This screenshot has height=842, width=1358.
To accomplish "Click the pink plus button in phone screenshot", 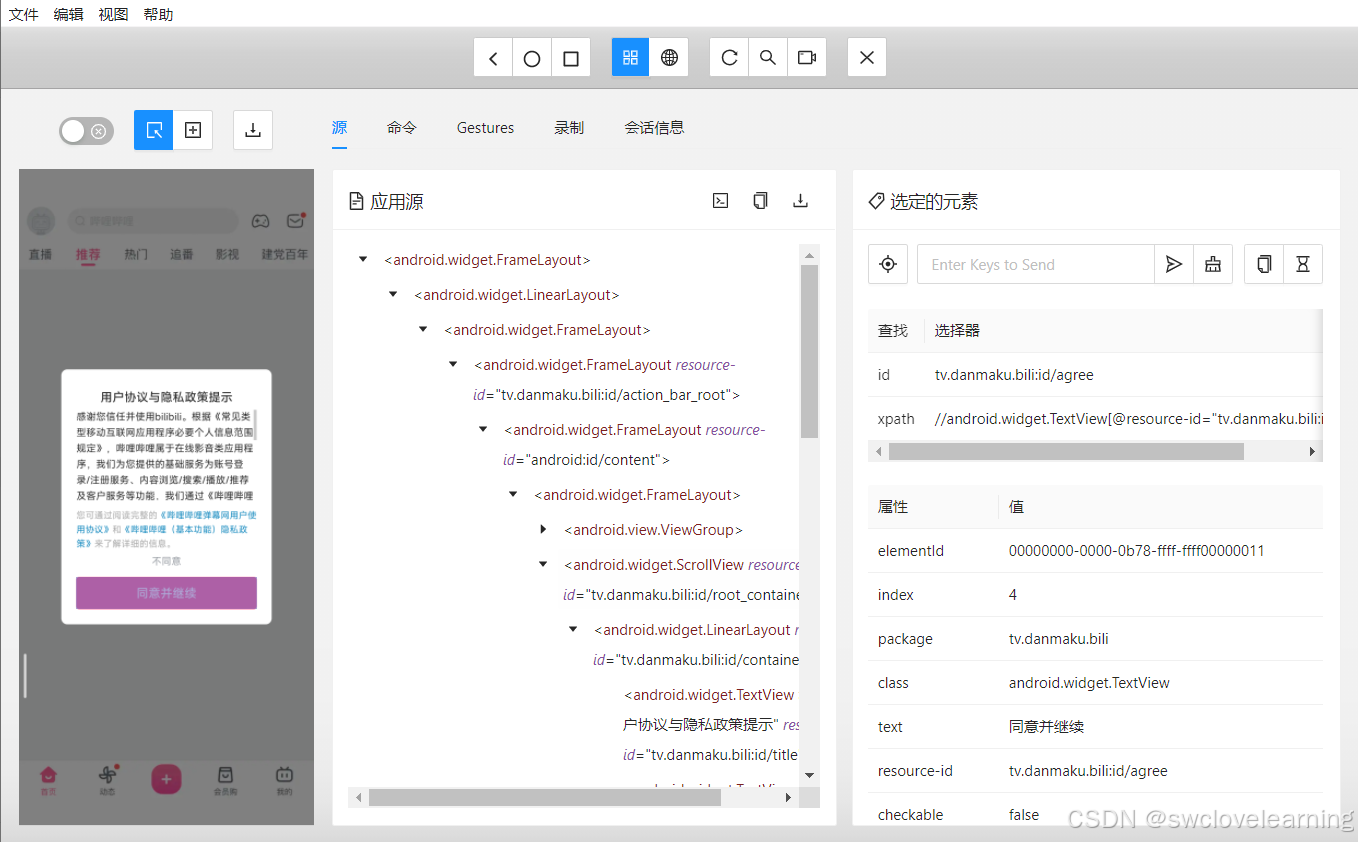I will click(166, 779).
